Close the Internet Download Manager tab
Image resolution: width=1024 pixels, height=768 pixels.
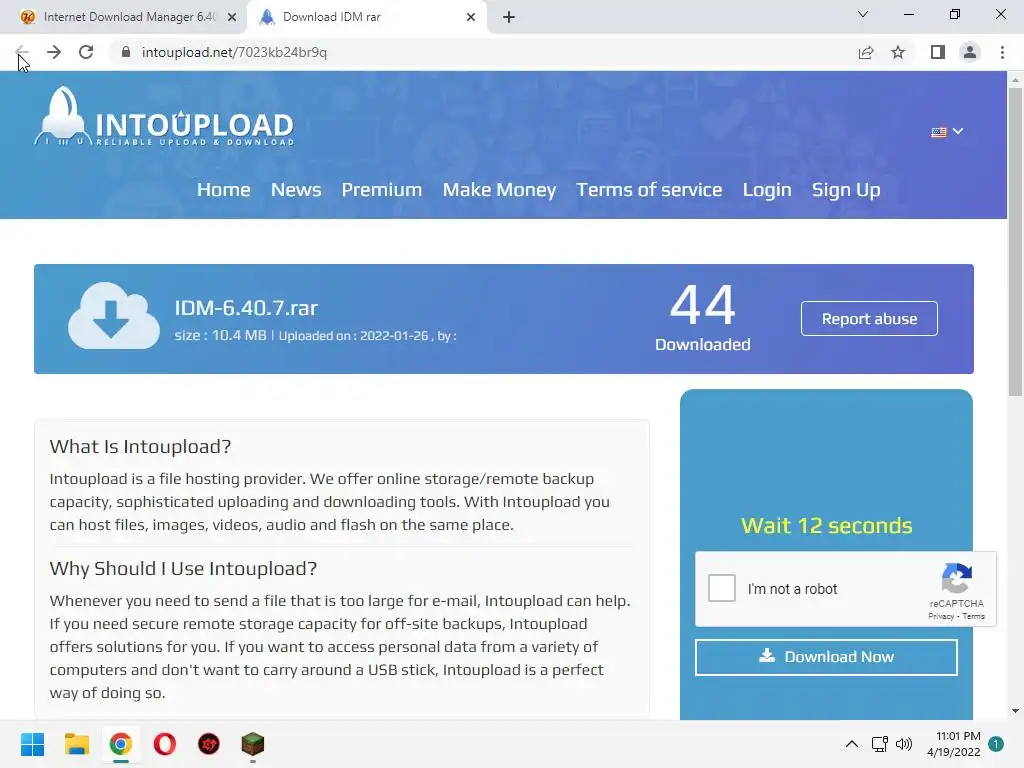232,17
